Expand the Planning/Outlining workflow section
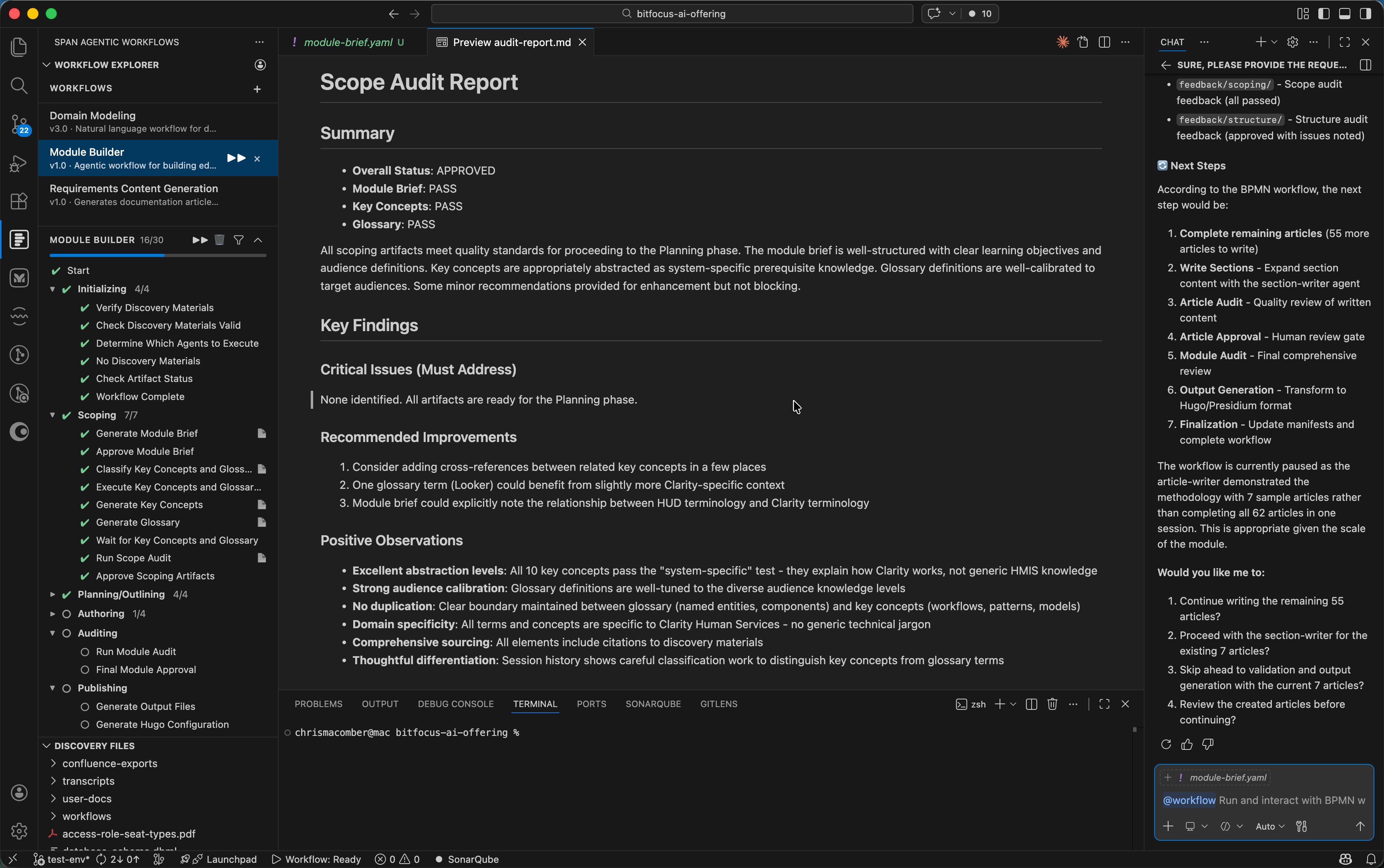Image resolution: width=1384 pixels, height=868 pixels. point(53,595)
